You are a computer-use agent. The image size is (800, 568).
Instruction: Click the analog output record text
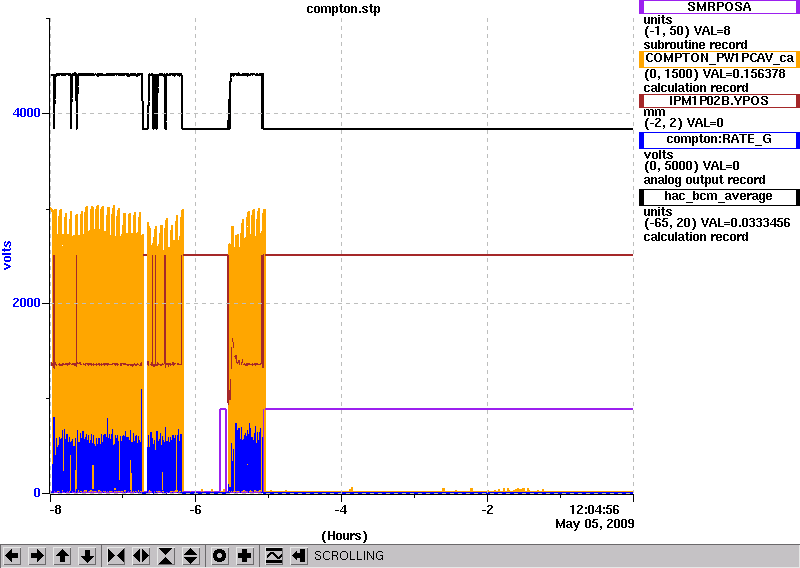[705, 180]
